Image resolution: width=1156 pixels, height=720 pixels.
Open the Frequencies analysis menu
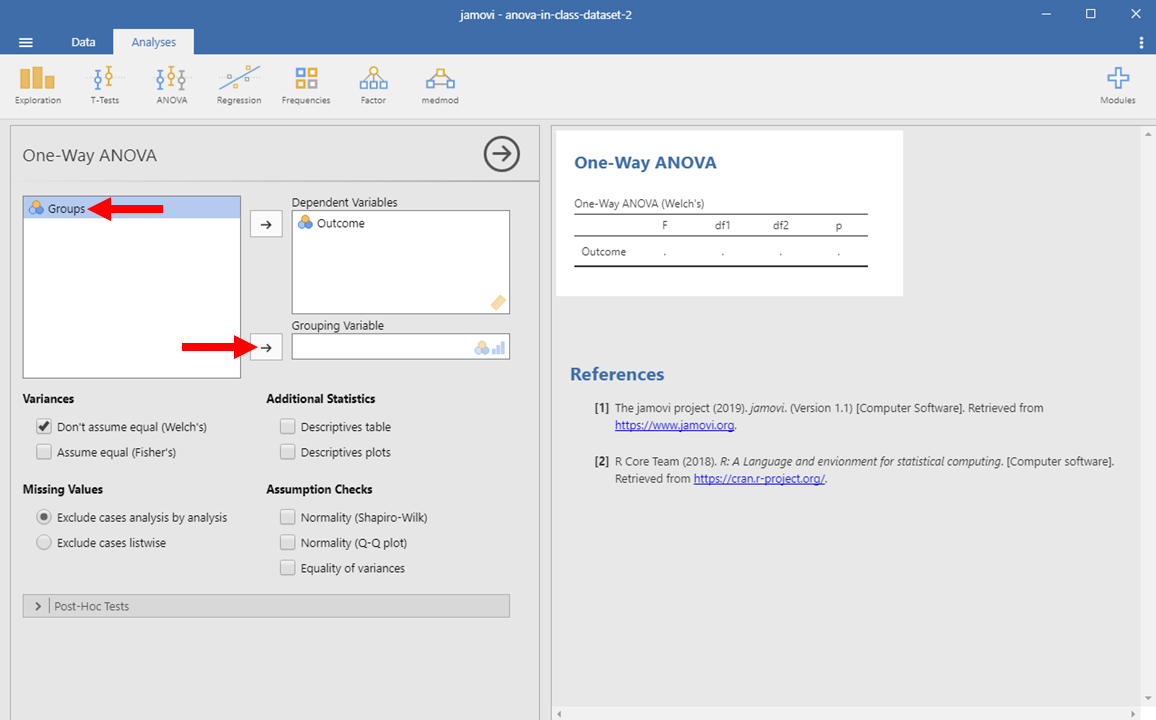click(x=306, y=84)
